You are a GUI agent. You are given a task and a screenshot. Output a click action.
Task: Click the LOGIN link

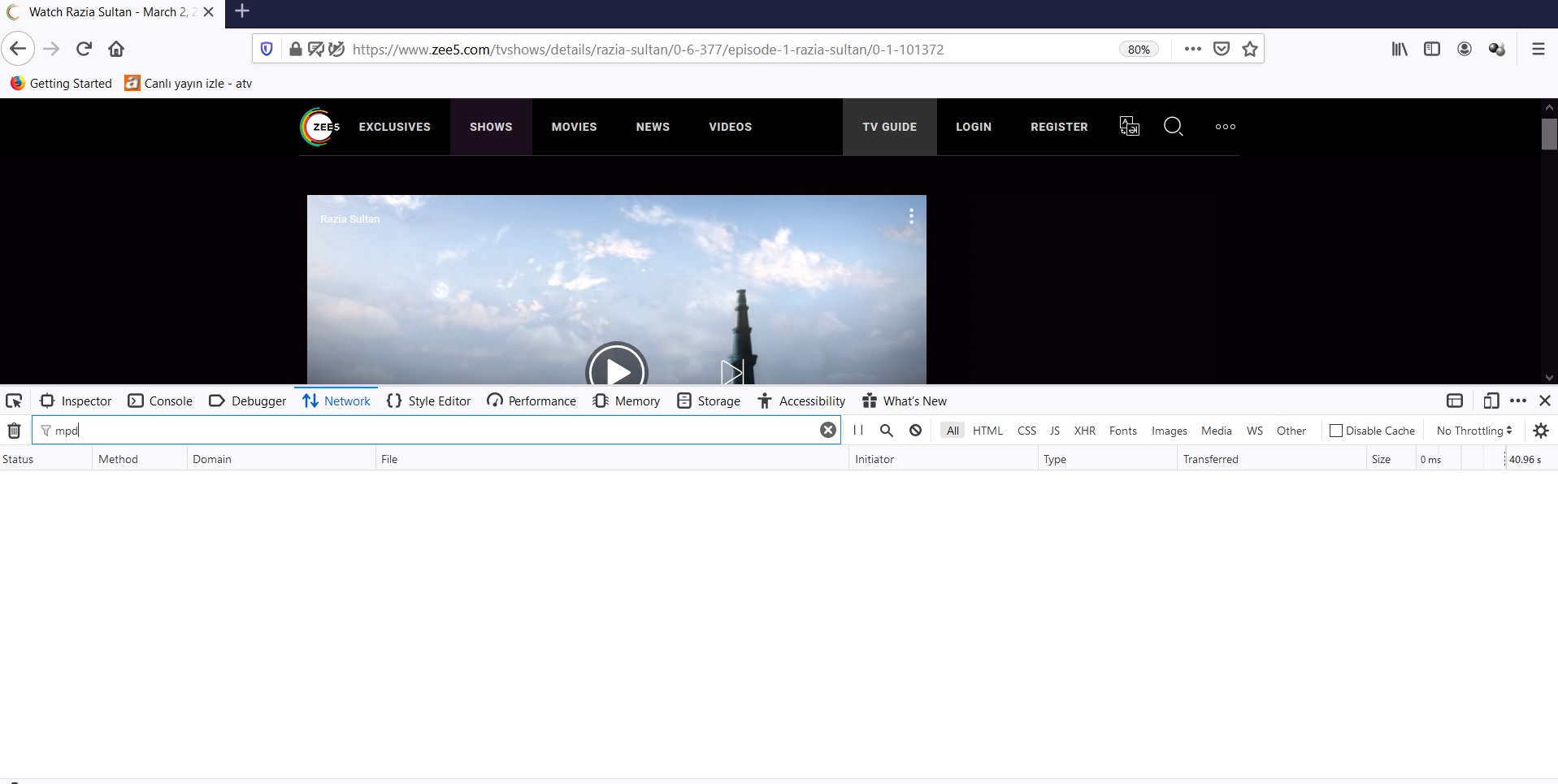point(973,127)
